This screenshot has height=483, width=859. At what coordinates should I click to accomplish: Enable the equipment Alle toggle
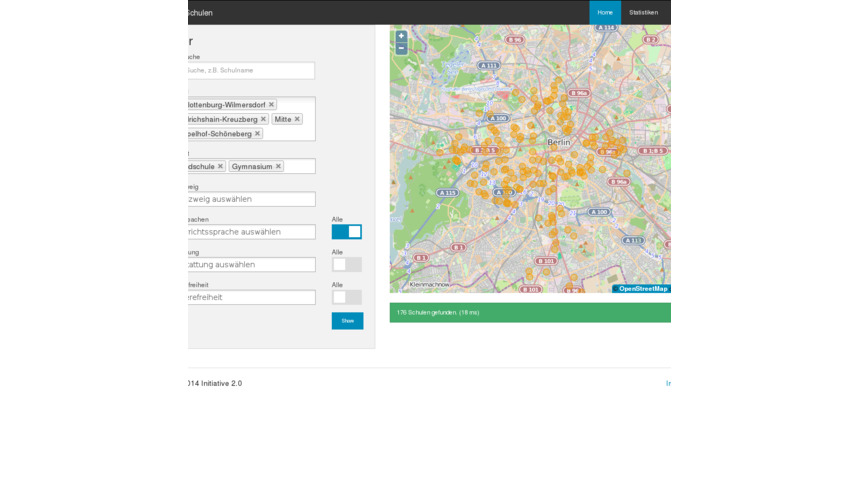pyautogui.click(x=347, y=265)
